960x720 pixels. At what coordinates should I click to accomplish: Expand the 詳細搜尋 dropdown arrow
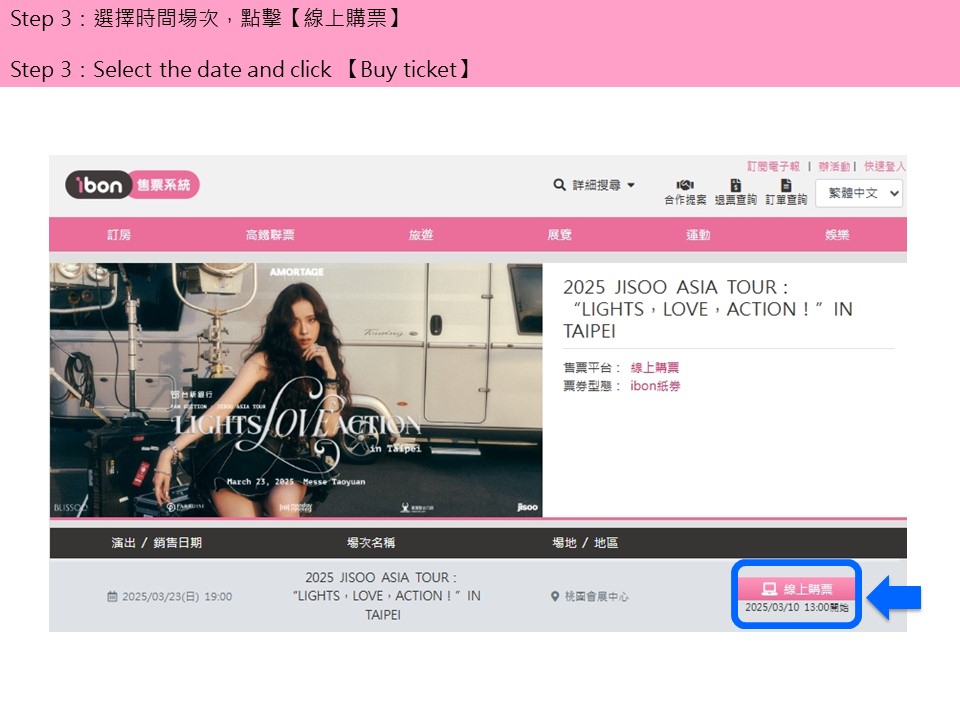tap(631, 185)
